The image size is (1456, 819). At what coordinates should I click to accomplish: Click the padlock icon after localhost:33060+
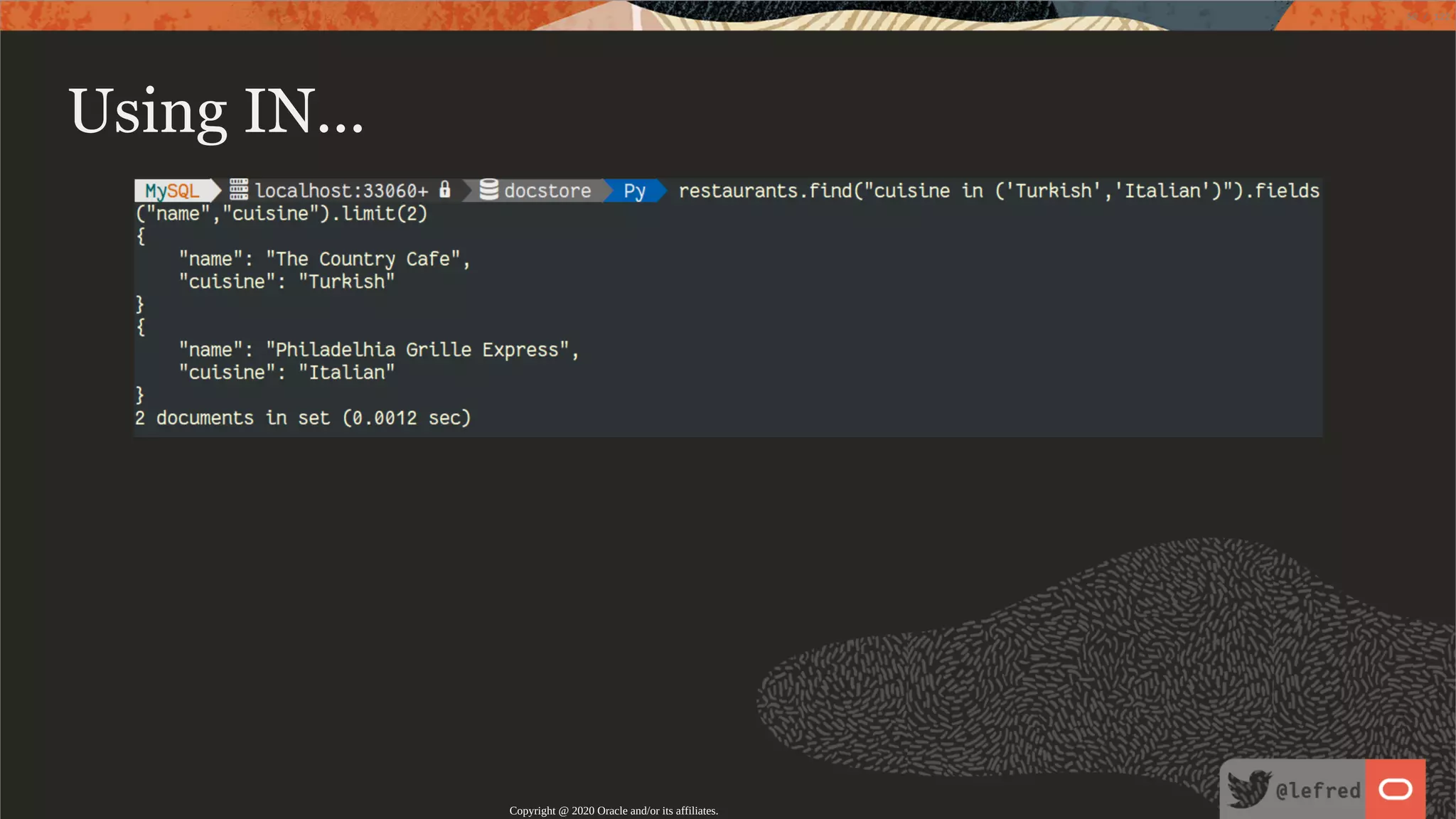(445, 189)
